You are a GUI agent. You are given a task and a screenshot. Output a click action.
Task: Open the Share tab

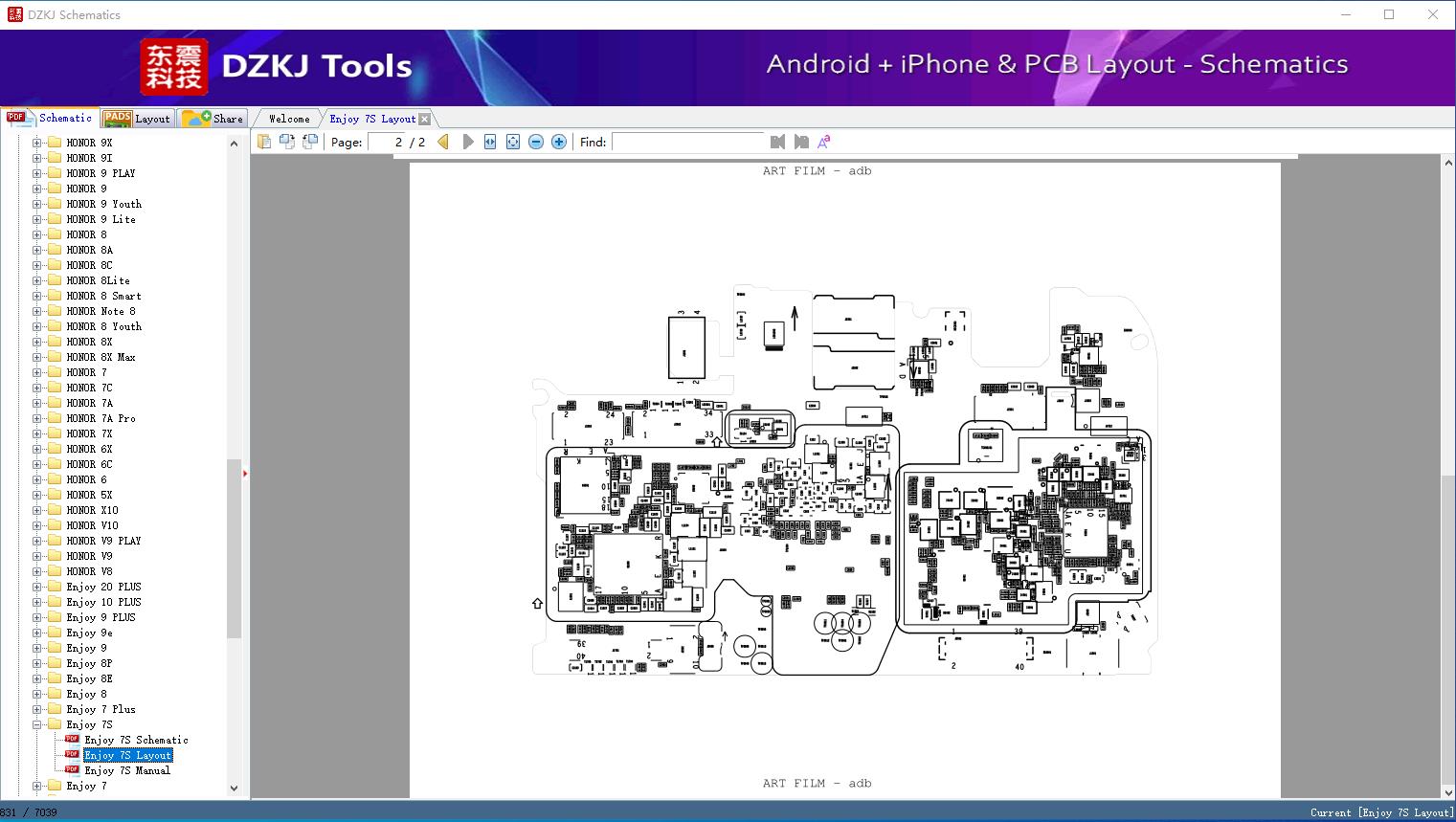click(x=213, y=119)
